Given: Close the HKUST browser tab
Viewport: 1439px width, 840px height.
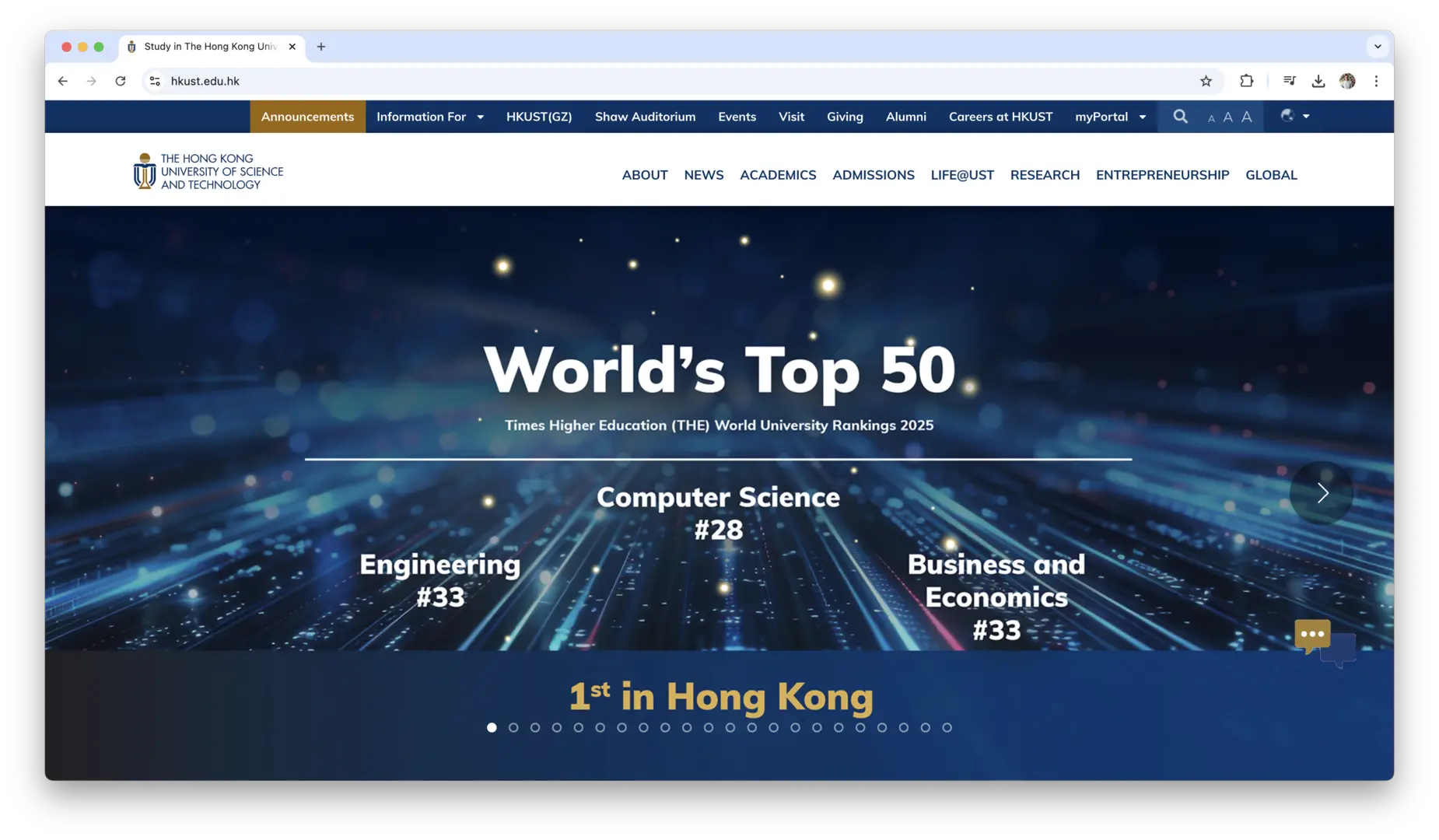Looking at the screenshot, I should click(292, 47).
